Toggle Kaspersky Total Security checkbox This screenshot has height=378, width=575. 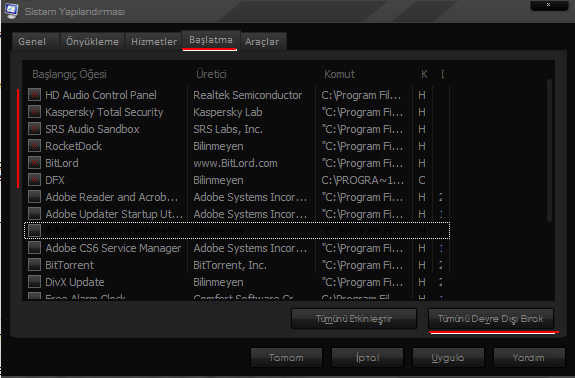pos(34,112)
